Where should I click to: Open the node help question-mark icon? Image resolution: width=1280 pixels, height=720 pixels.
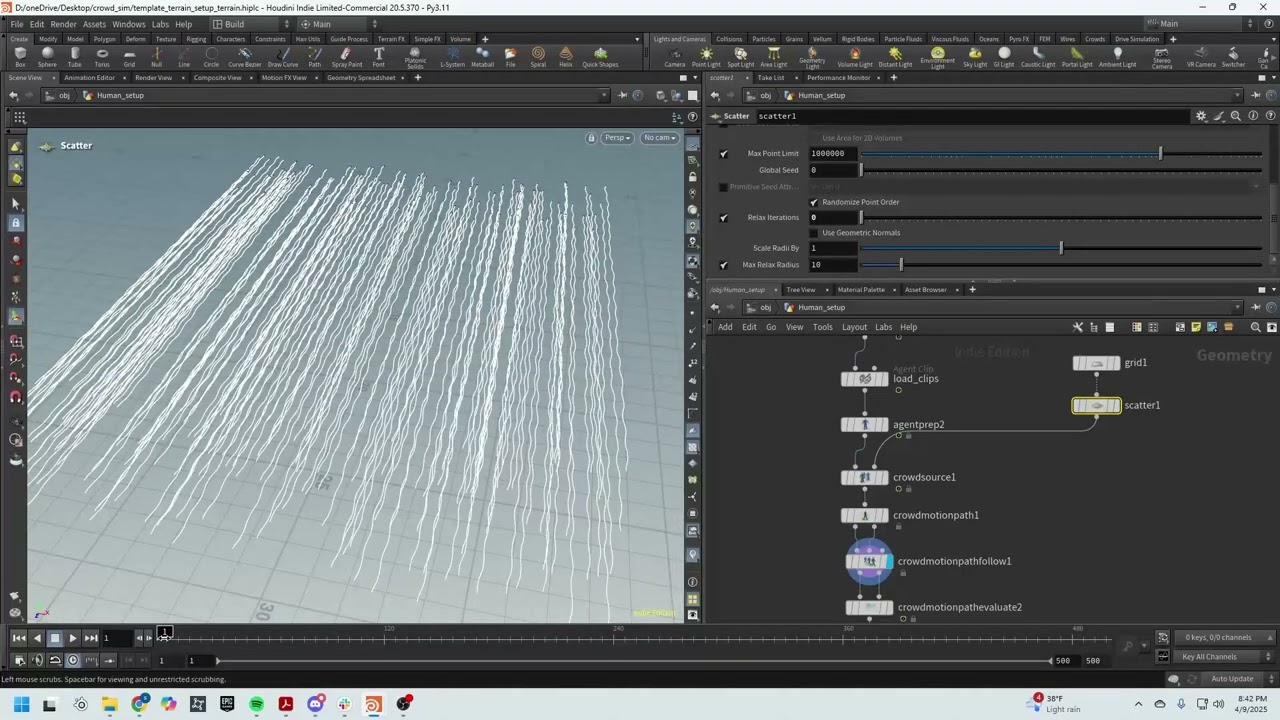[1270, 116]
